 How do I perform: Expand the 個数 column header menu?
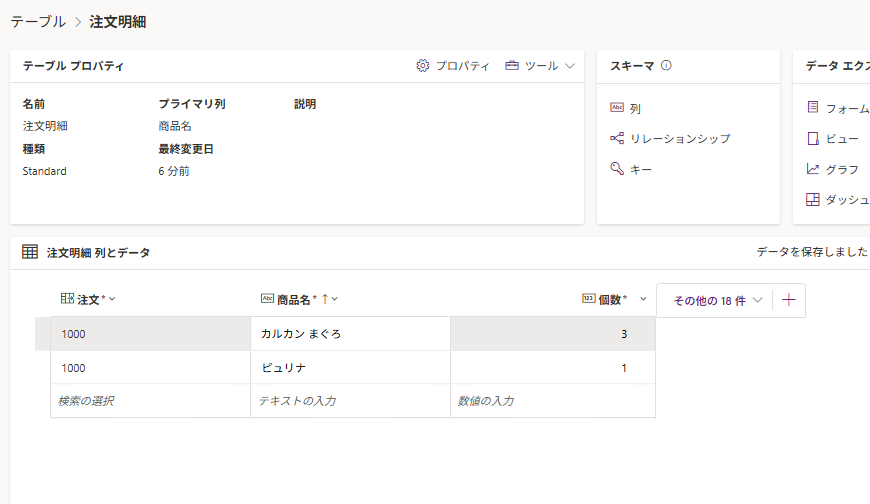point(642,299)
